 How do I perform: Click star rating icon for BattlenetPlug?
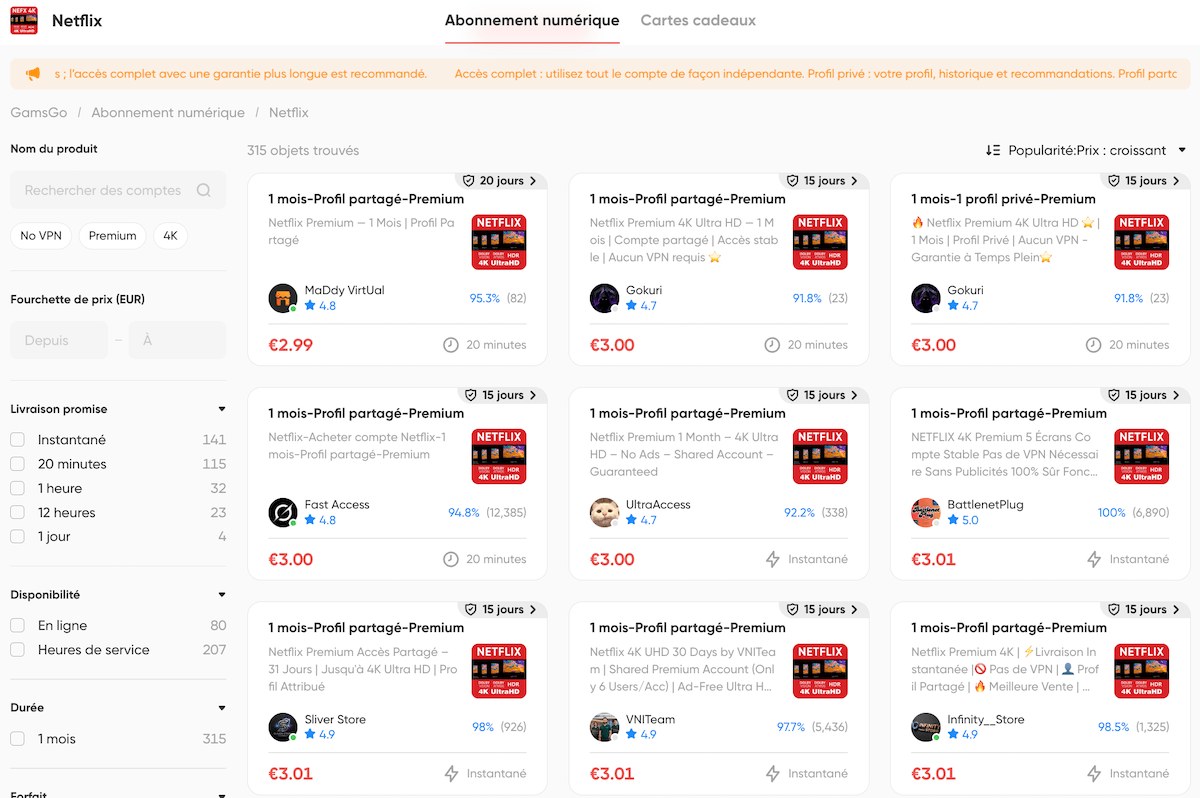pyautogui.click(x=953, y=520)
